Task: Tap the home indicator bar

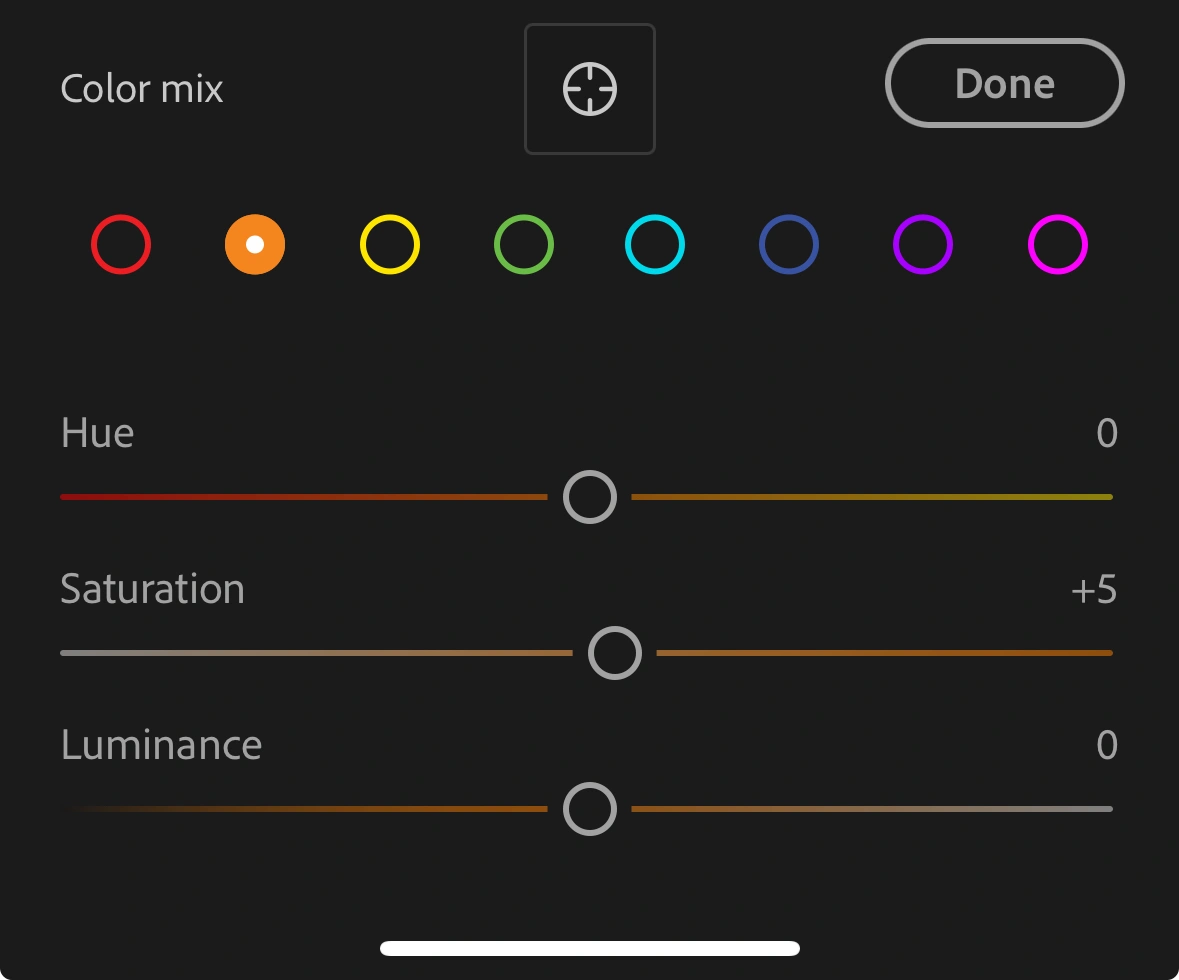Action: tap(590, 948)
